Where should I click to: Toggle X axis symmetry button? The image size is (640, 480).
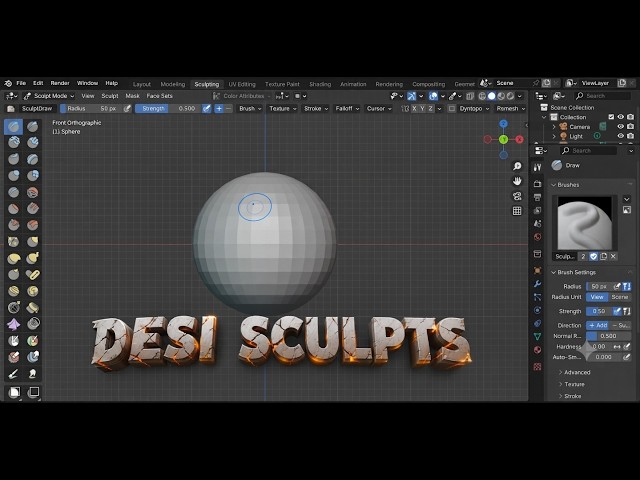pos(414,109)
